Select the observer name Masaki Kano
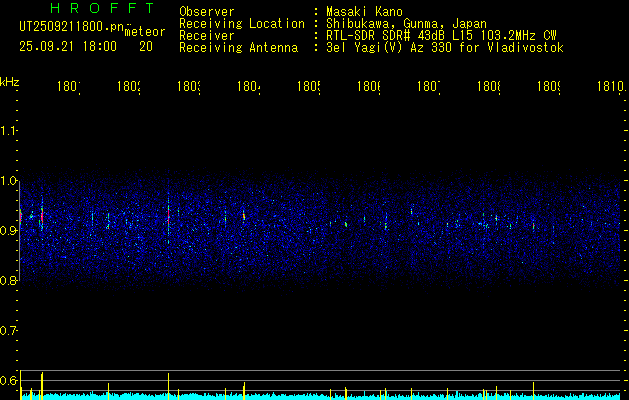Viewport: 629px width, 400px height. click(x=364, y=12)
